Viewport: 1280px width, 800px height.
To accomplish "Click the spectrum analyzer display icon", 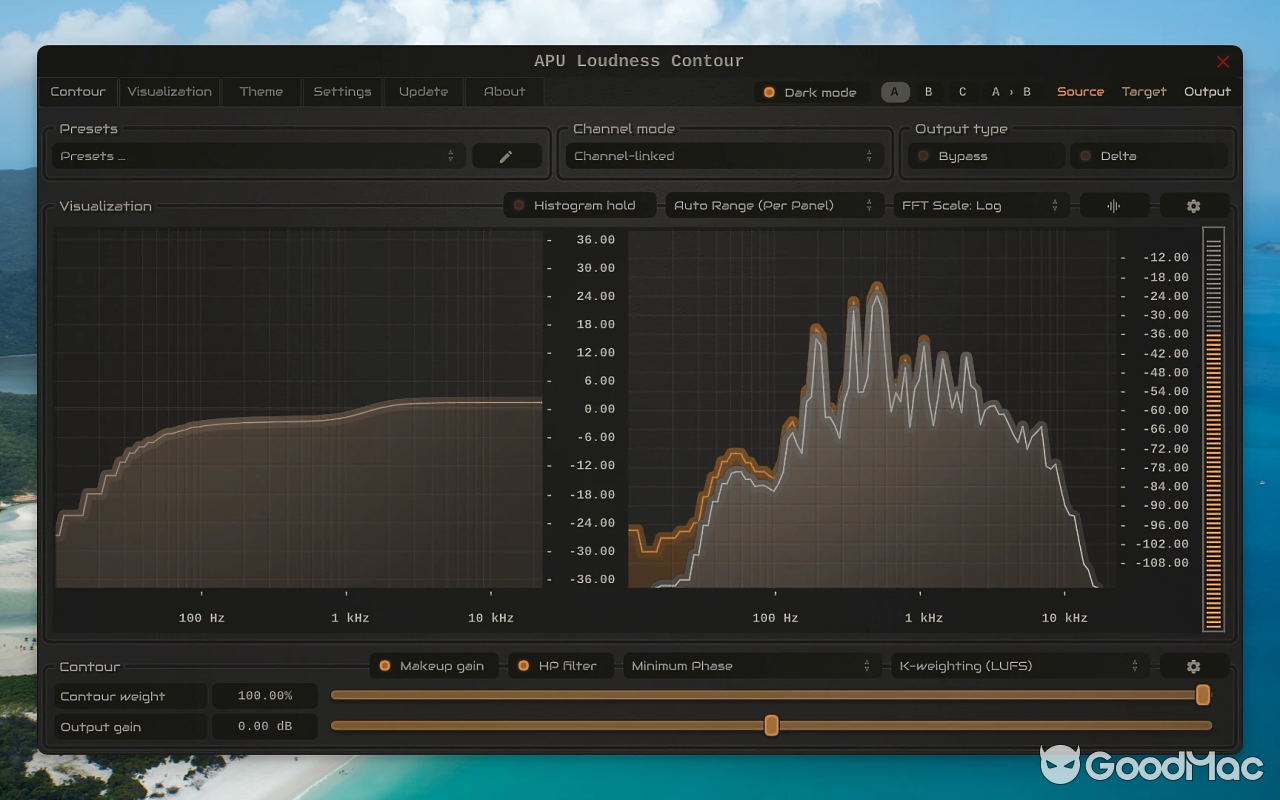I will (x=1114, y=205).
